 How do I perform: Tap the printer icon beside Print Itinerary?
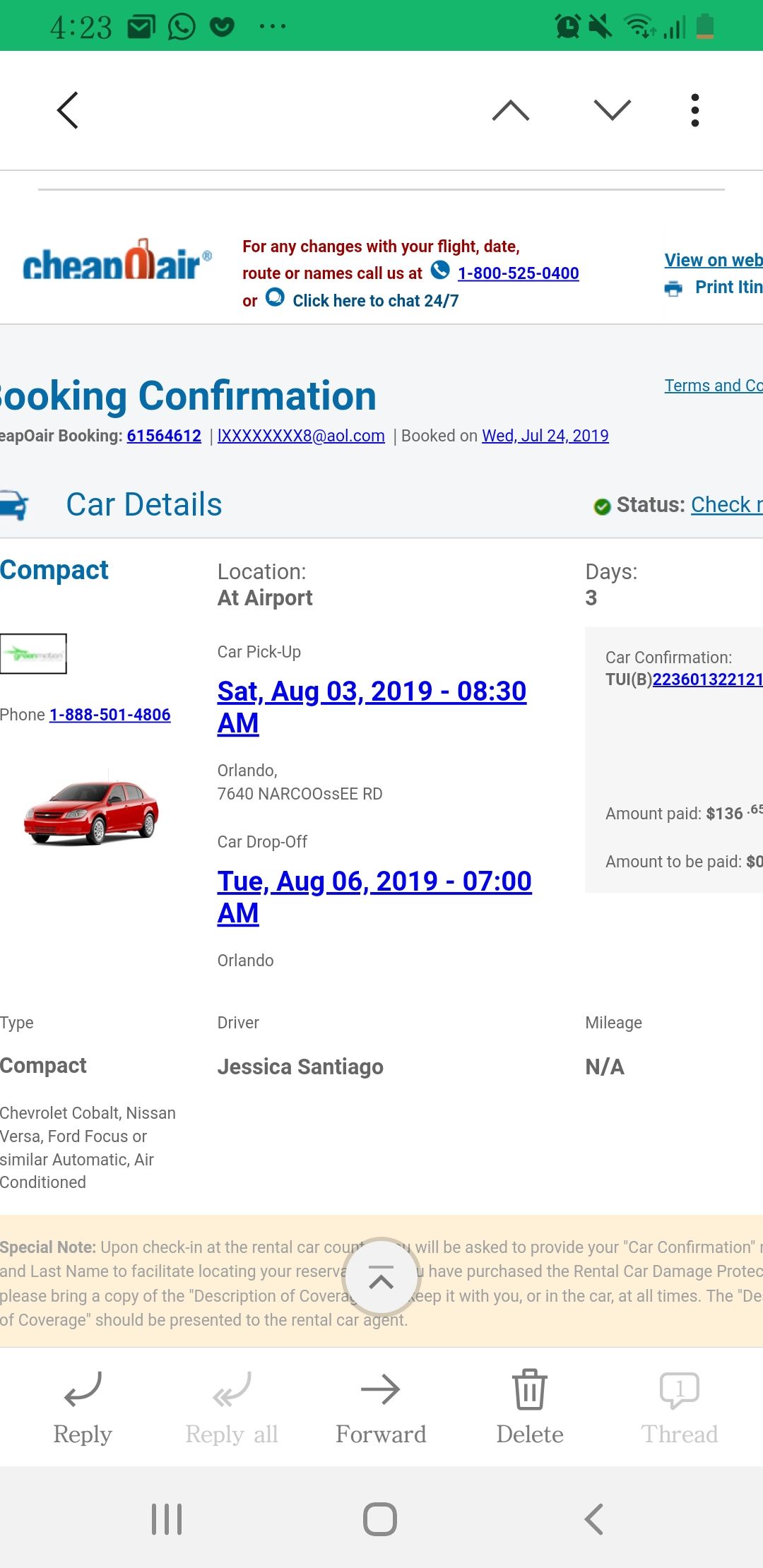674,288
